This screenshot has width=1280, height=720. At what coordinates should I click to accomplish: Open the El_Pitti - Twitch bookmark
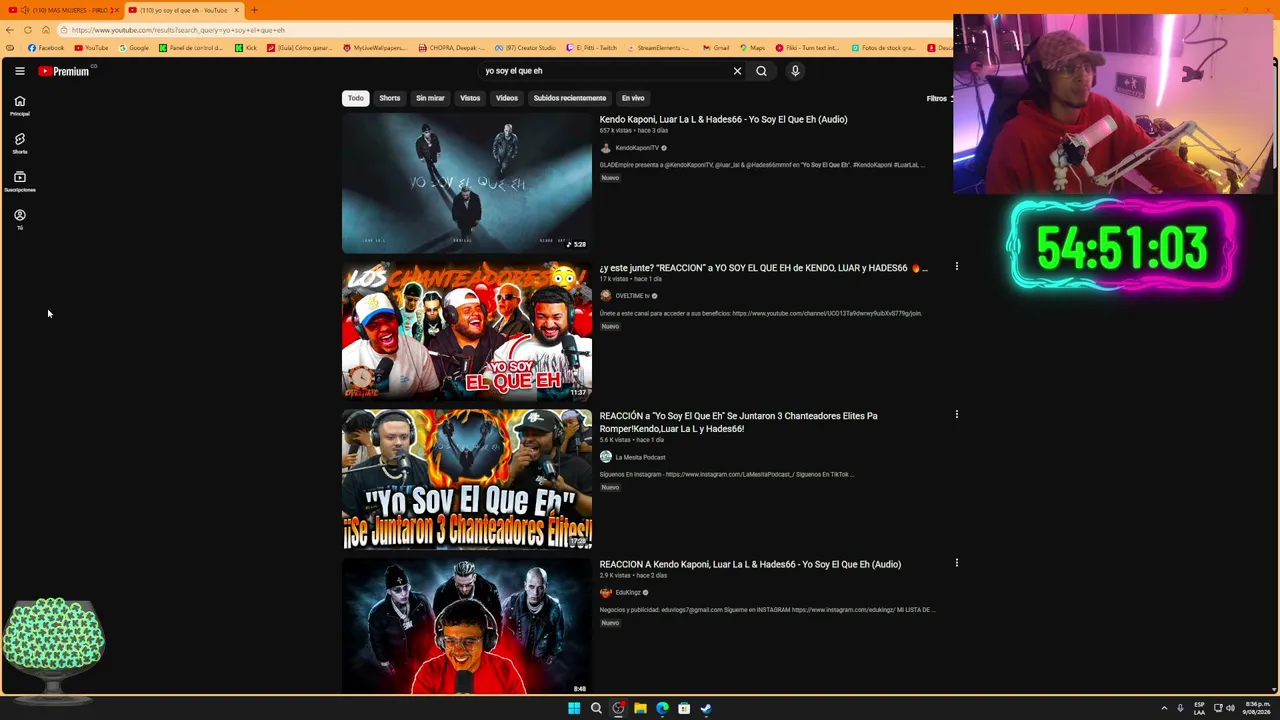point(592,48)
